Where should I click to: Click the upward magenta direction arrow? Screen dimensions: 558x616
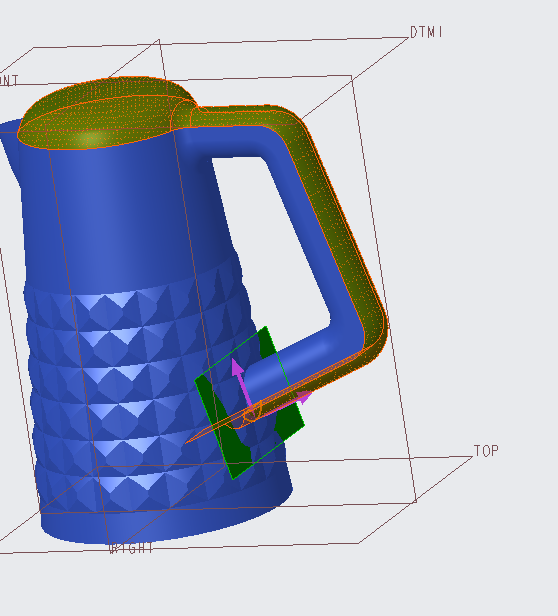[241, 385]
